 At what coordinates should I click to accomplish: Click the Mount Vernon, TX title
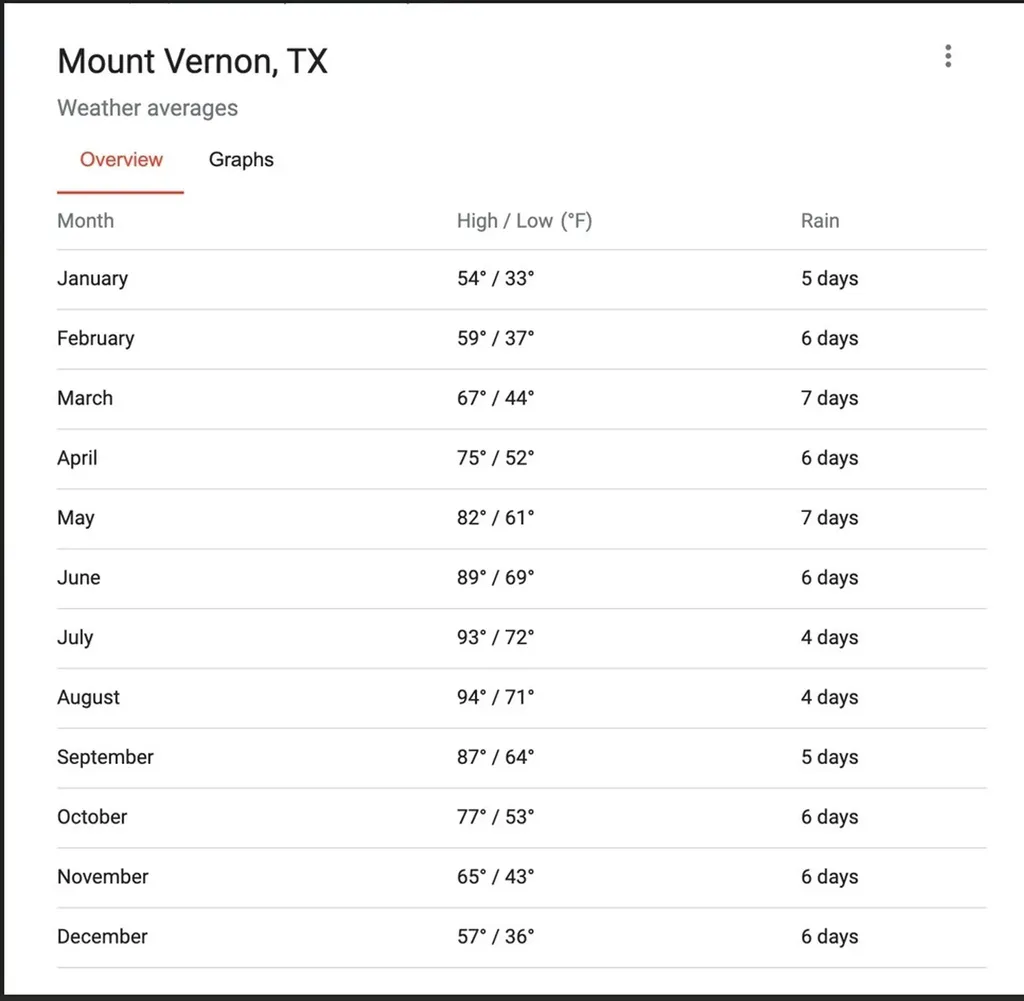(192, 61)
